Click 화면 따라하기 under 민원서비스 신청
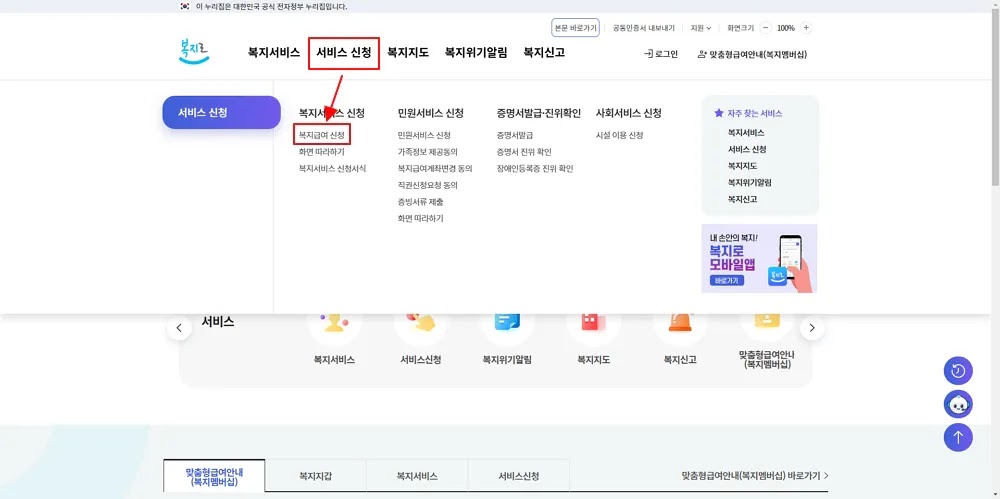1000x499 pixels. click(x=420, y=218)
